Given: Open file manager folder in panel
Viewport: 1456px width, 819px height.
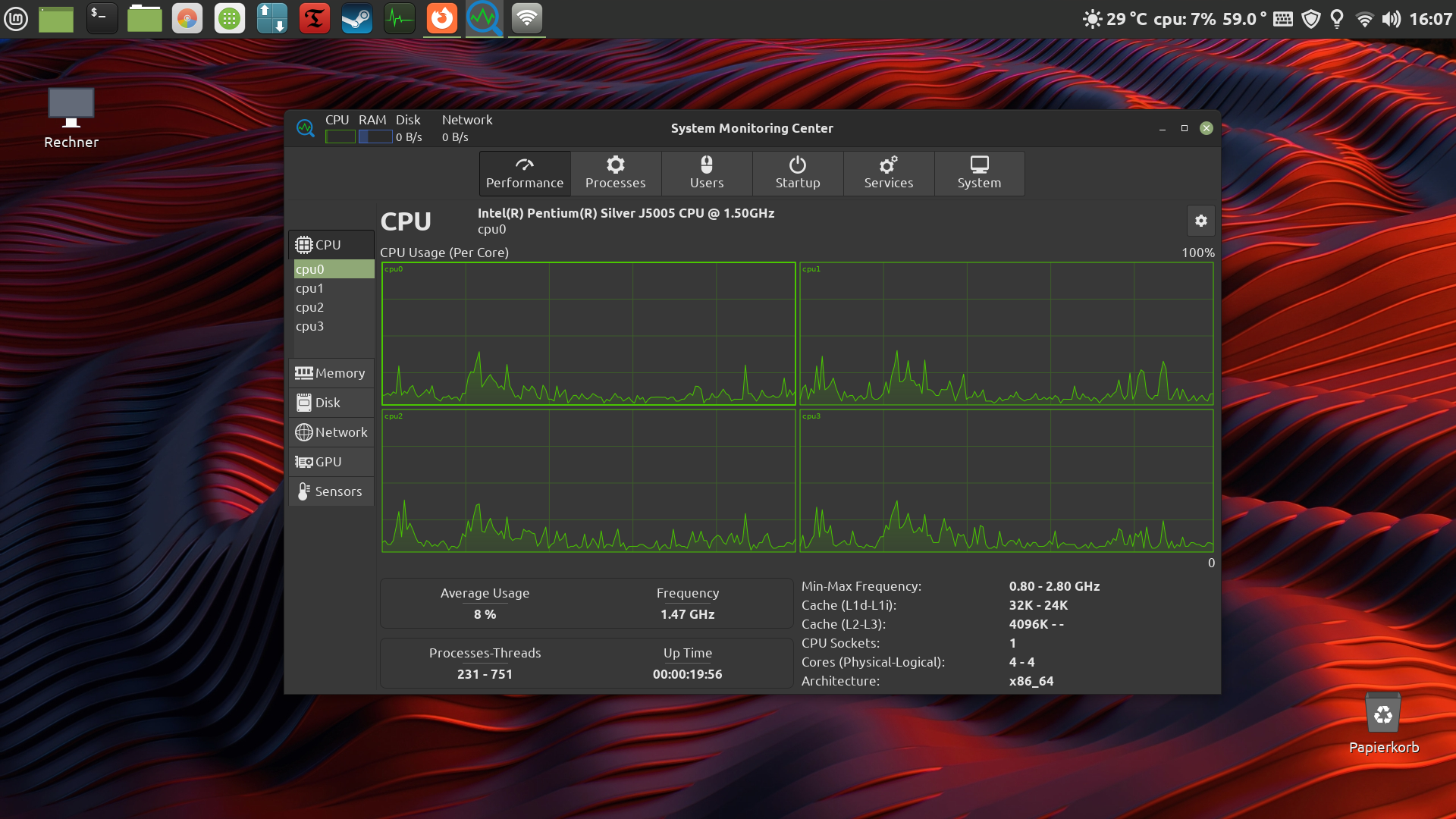Looking at the screenshot, I should pyautogui.click(x=144, y=18).
